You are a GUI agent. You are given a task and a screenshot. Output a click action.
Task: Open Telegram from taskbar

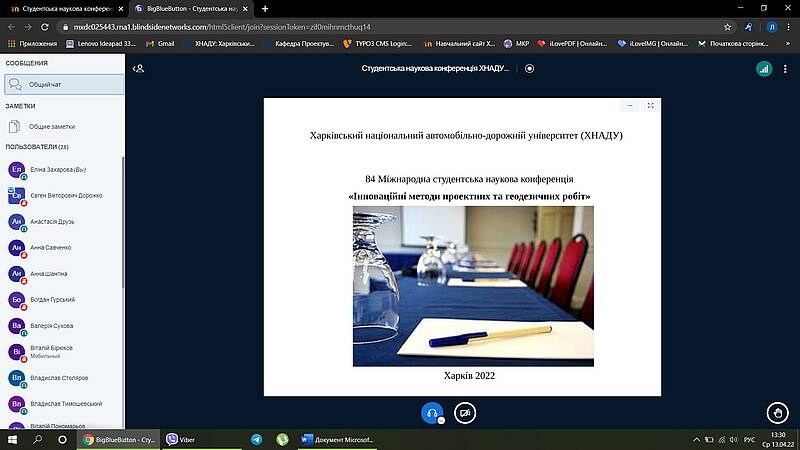[x=256, y=439]
